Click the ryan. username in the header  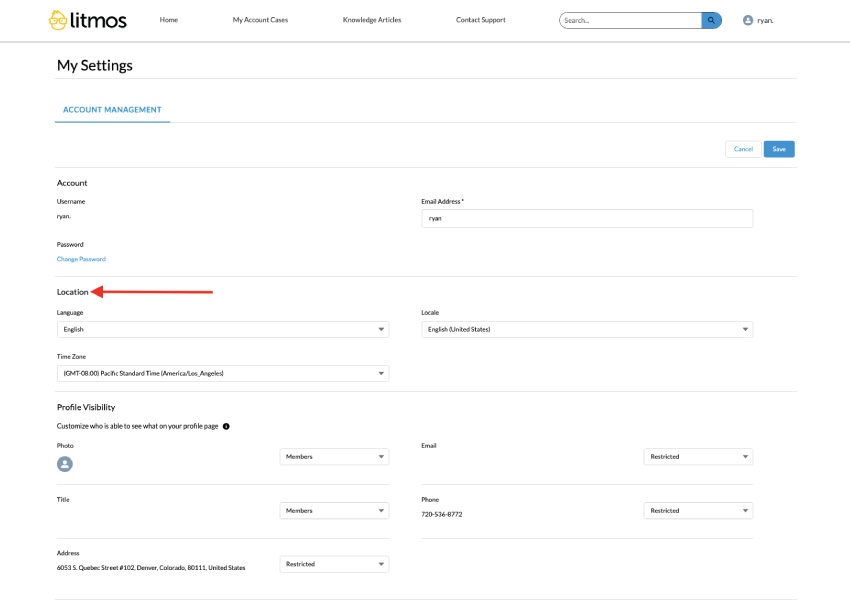pos(765,21)
